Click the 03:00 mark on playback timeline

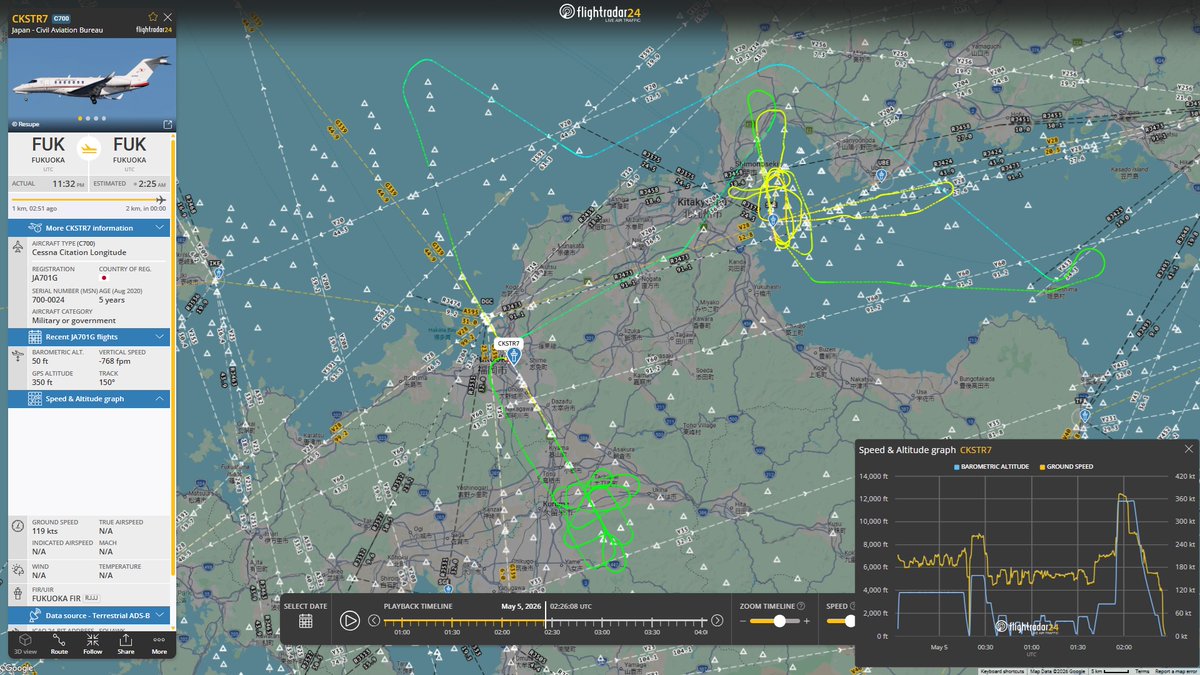click(602, 631)
